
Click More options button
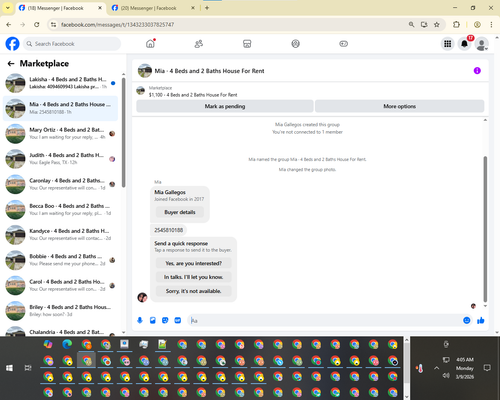point(399,106)
